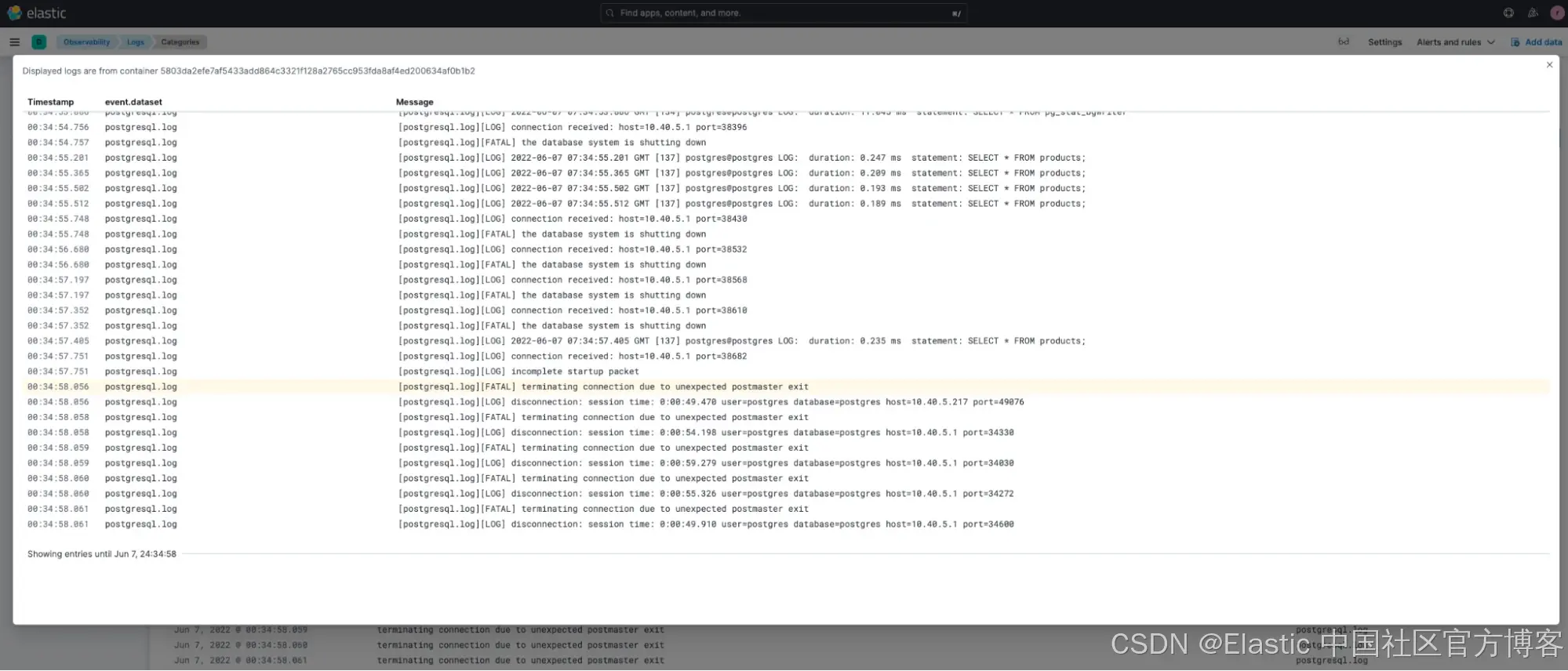Click the Elastic logo in header
Screen dimensions: 1568x671
point(37,13)
